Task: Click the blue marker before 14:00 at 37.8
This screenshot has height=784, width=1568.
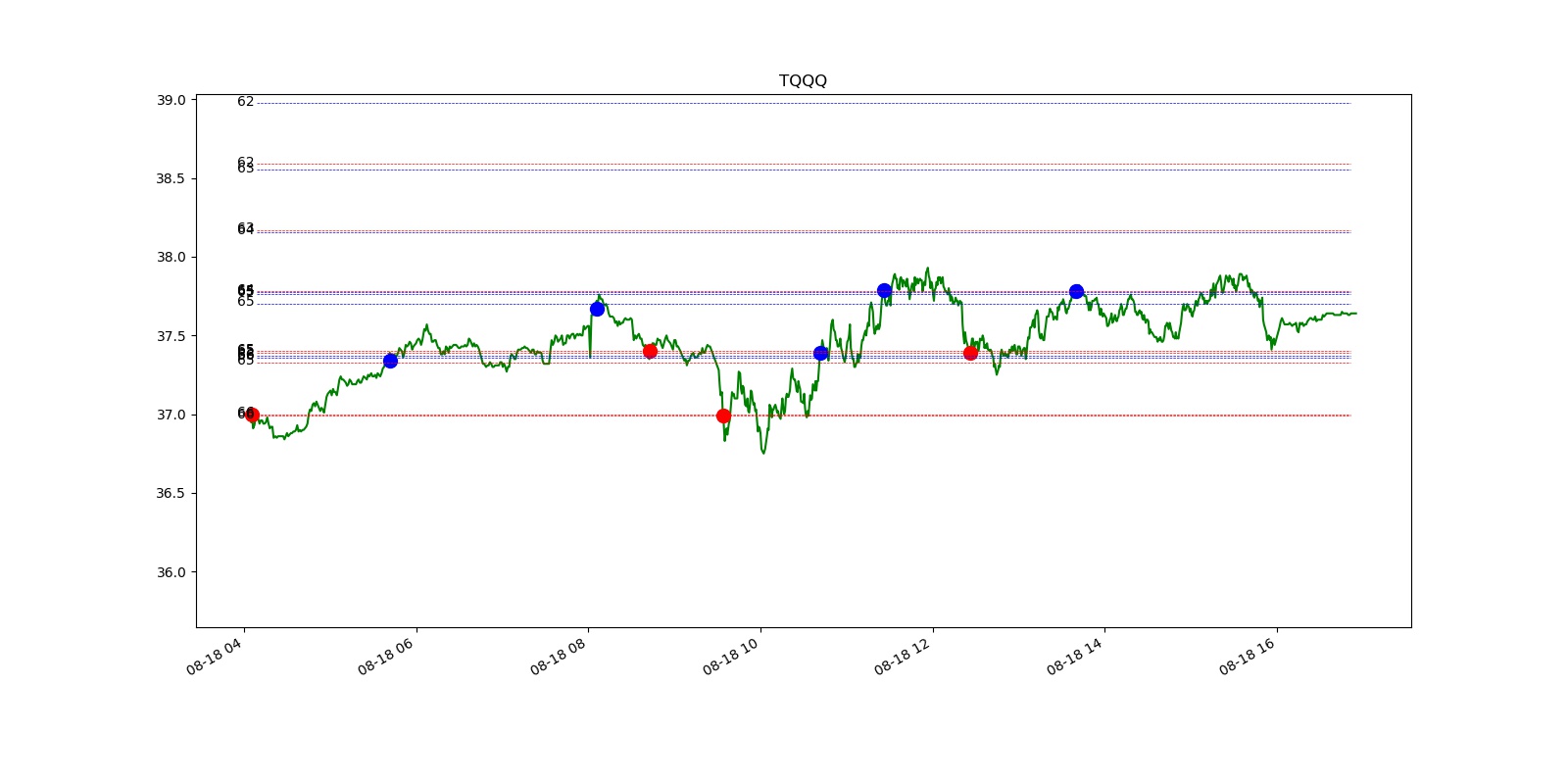Action: pyautogui.click(x=1076, y=291)
